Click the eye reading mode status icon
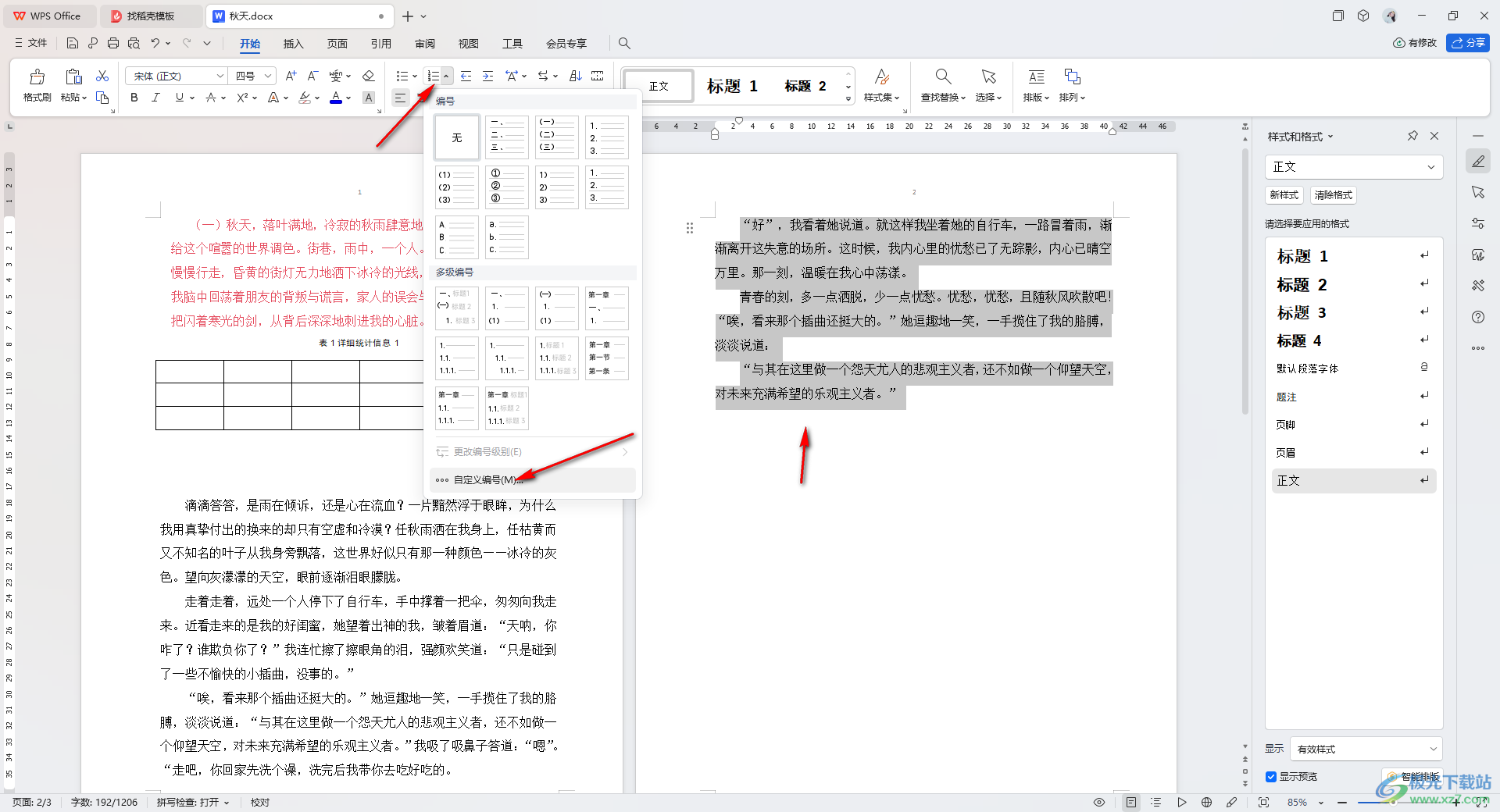The height and width of the screenshot is (812, 1500). tap(1099, 802)
